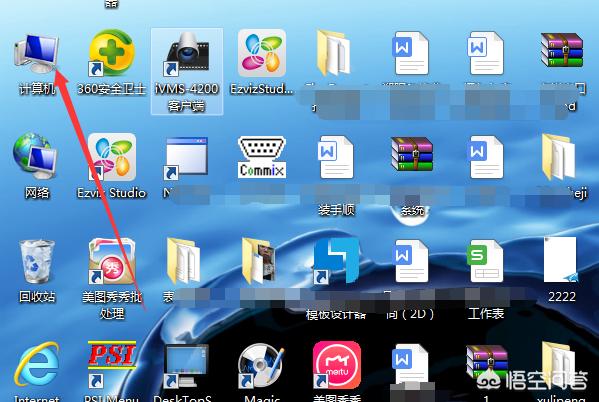Open the 工作表 spreadsheet file

tap(485, 261)
